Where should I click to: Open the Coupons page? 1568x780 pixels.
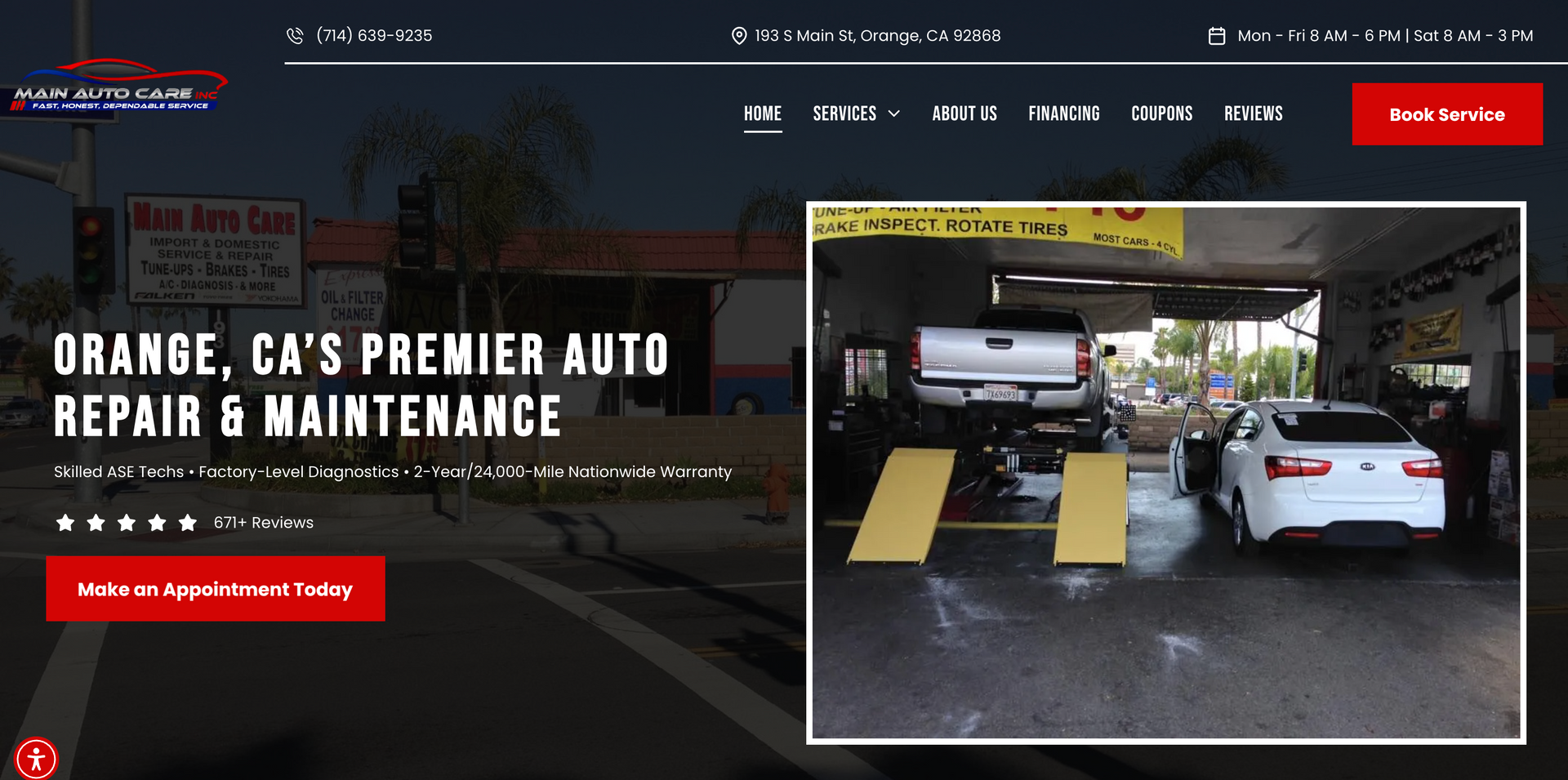click(x=1162, y=114)
